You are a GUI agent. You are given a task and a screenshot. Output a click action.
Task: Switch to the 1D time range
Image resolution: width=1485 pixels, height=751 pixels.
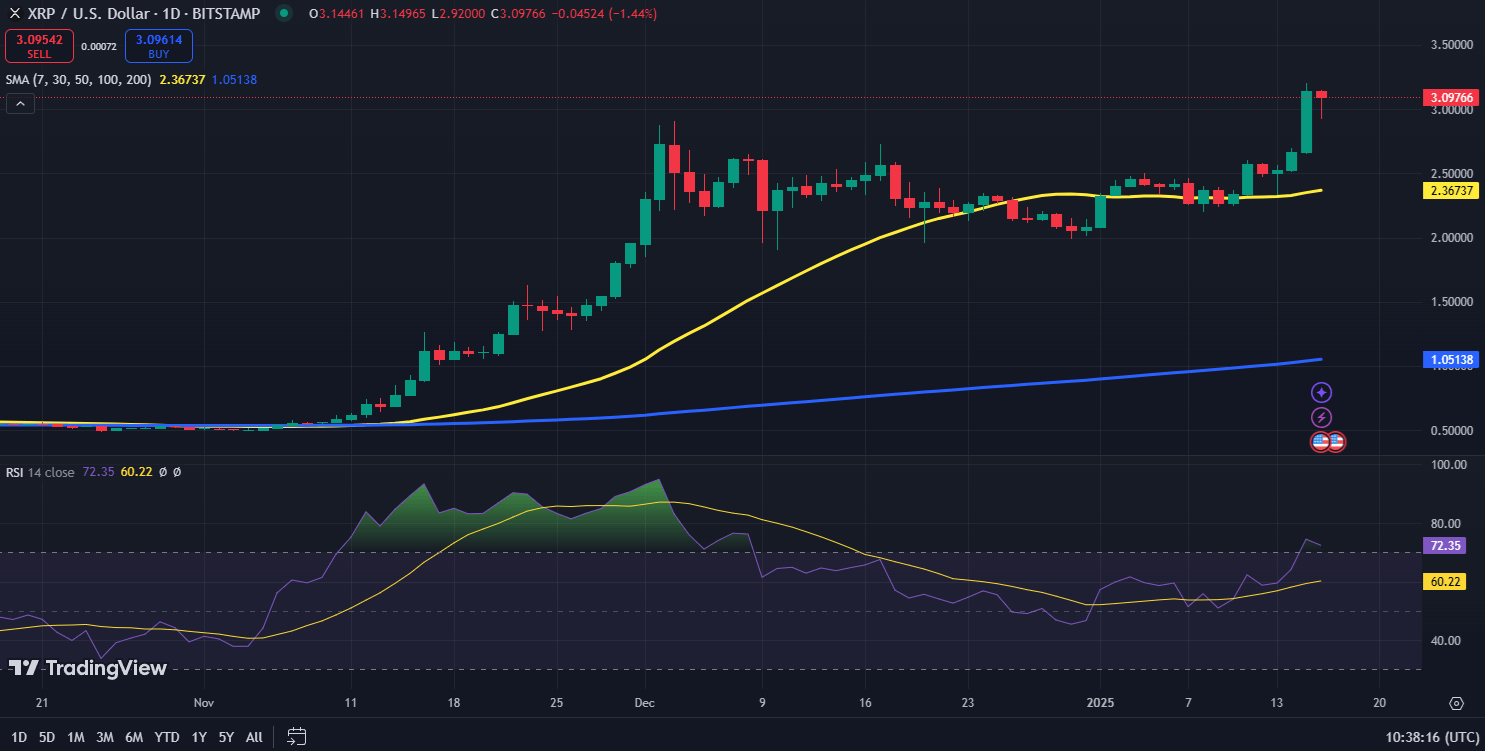[x=19, y=737]
